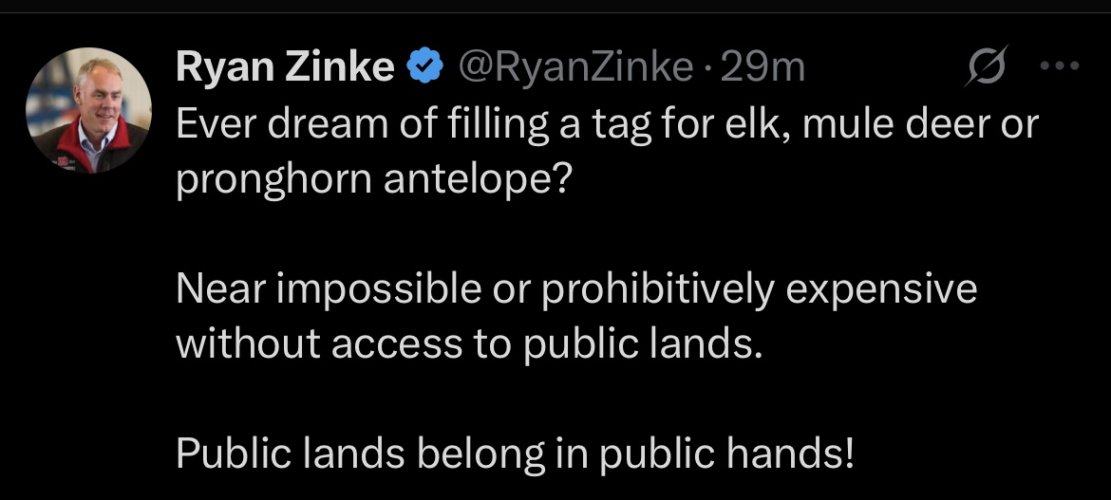Click the Ryan Zinke display name
The height and width of the screenshot is (500, 1111).
click(x=286, y=68)
